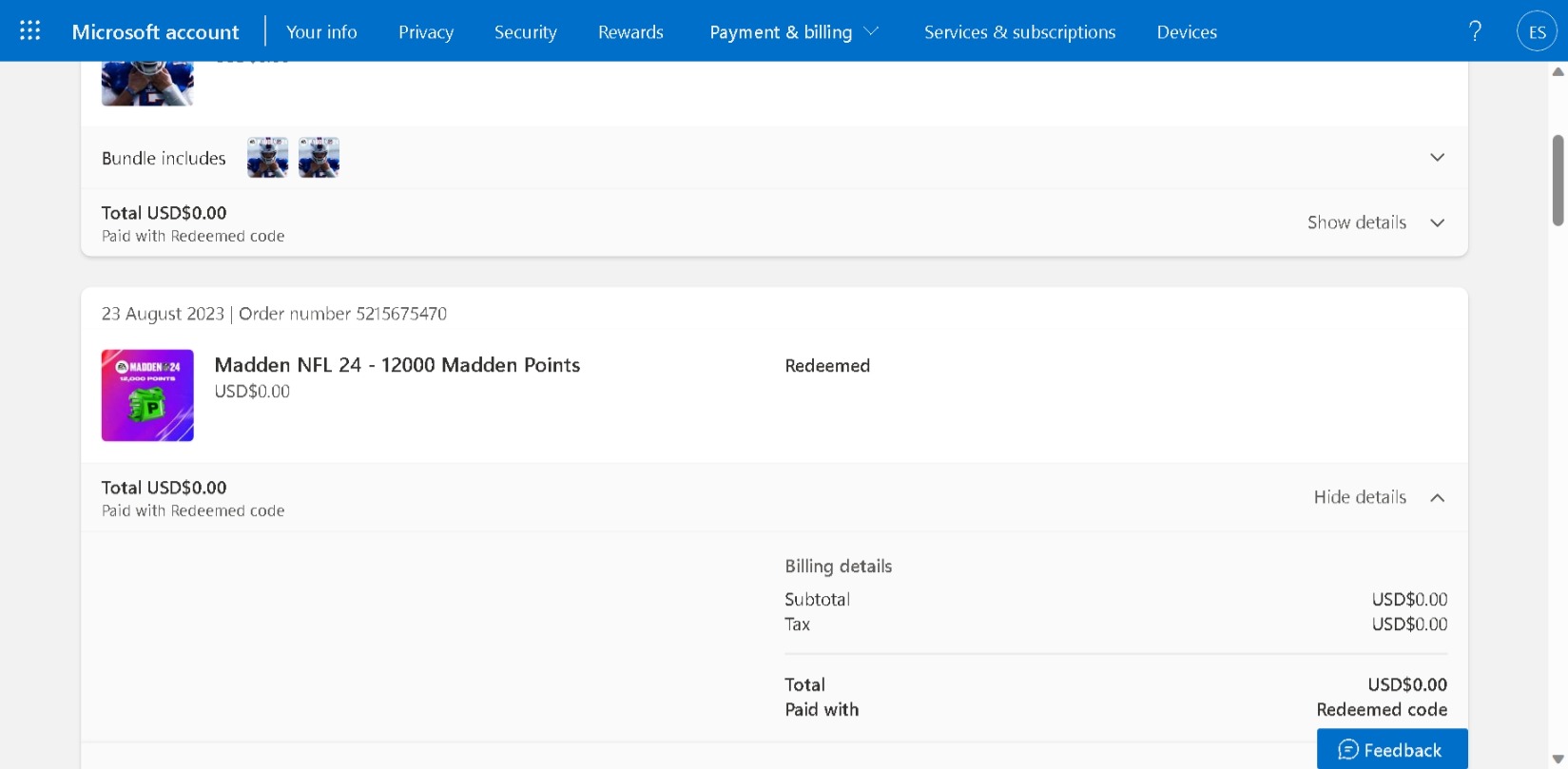Click the Madden Points product image
Image resolution: width=1568 pixels, height=769 pixels.
coord(147,395)
